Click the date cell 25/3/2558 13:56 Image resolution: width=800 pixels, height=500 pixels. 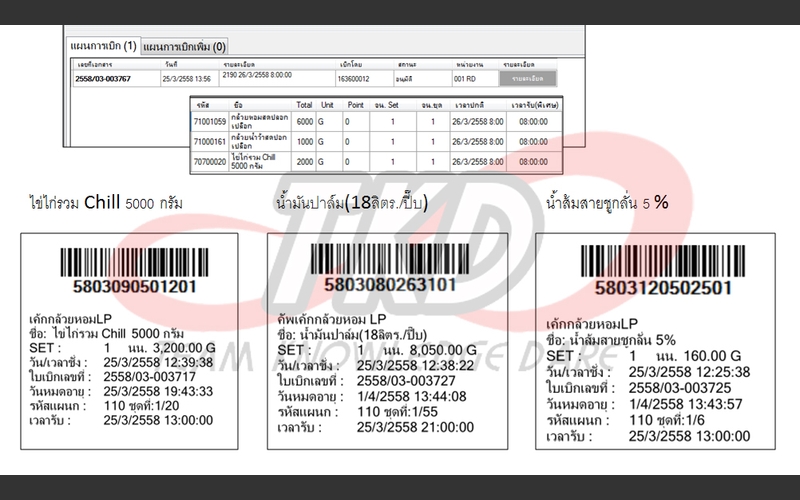click(x=187, y=79)
